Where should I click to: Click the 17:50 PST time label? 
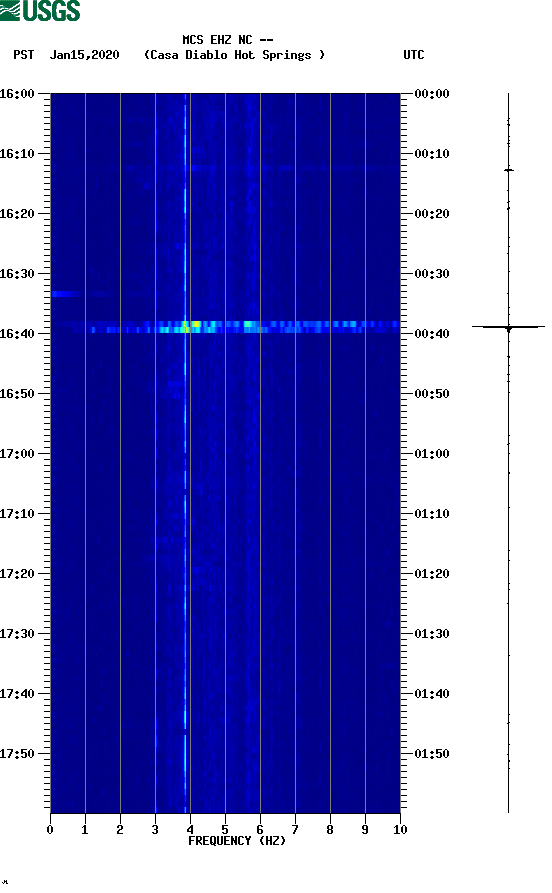click(x=17, y=753)
